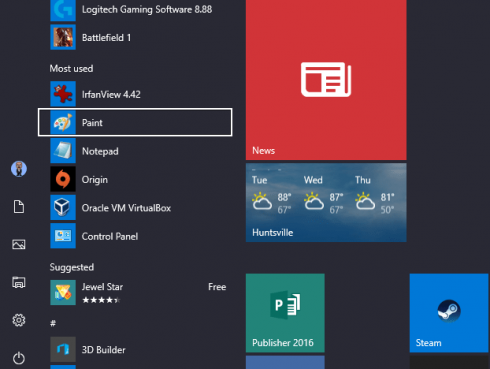The width and height of the screenshot is (490, 369).
Task: Select Wednesday's forecast in the weather tile
Action: pos(323,195)
